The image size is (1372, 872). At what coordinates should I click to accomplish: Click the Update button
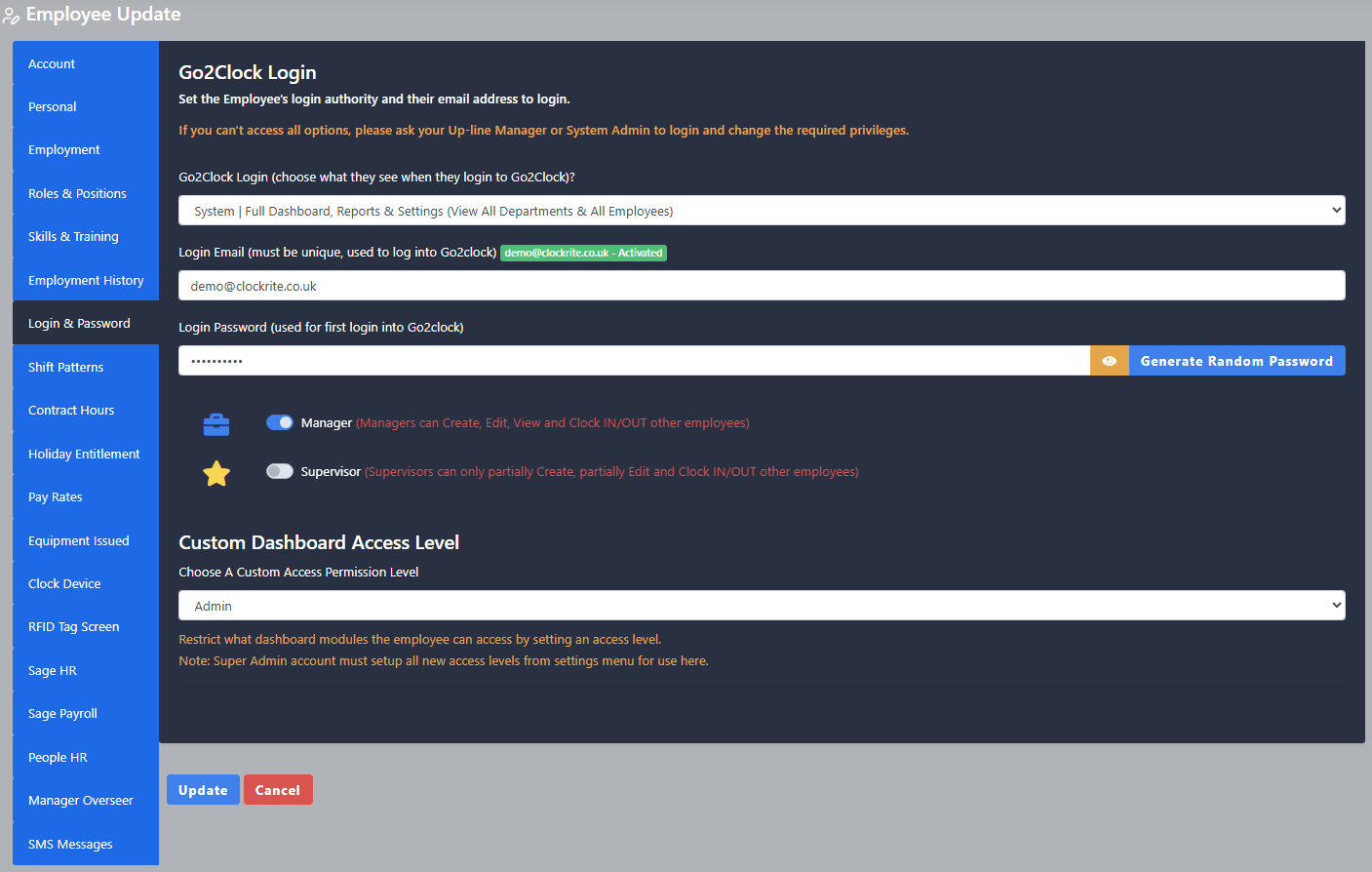point(203,790)
